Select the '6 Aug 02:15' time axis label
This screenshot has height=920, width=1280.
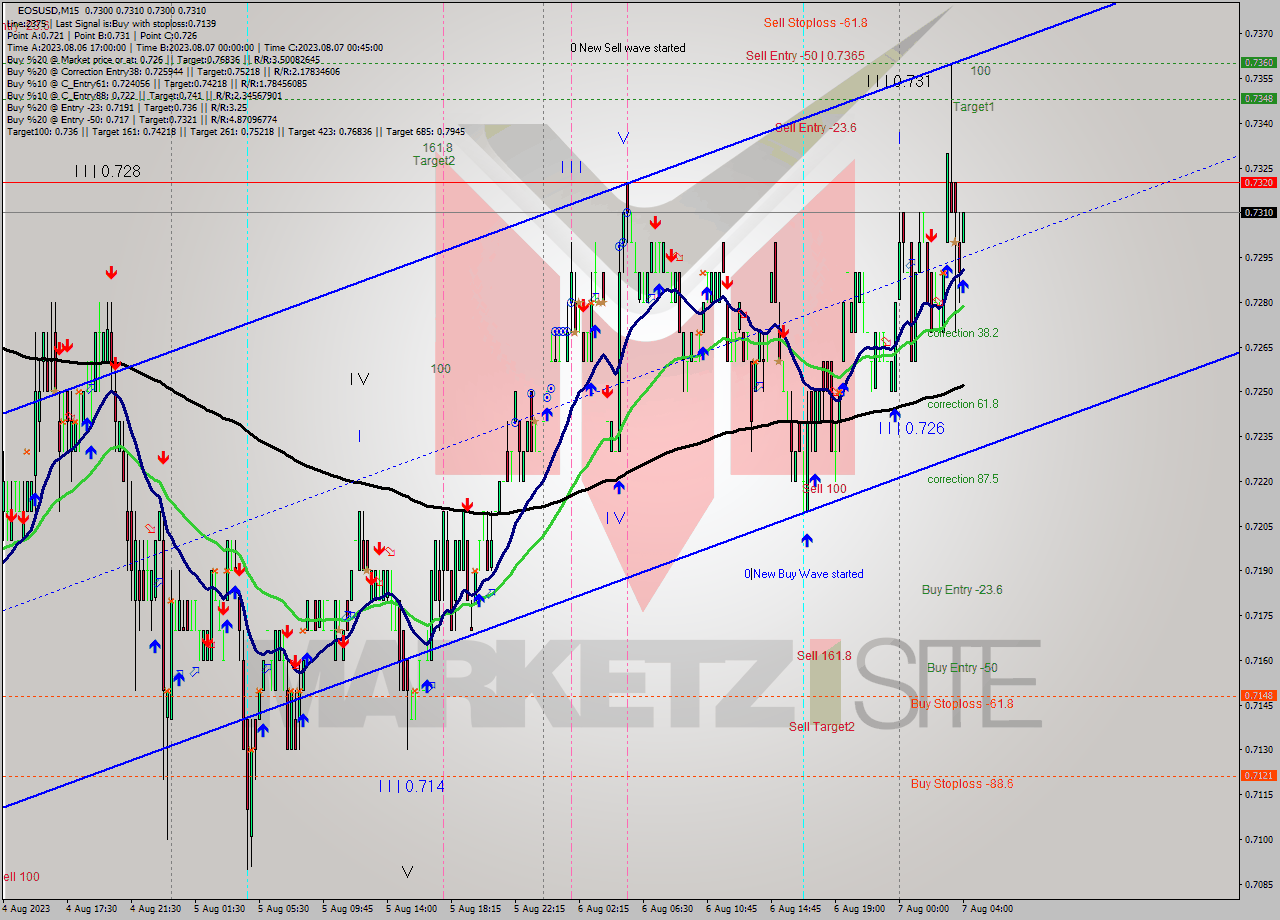click(603, 909)
